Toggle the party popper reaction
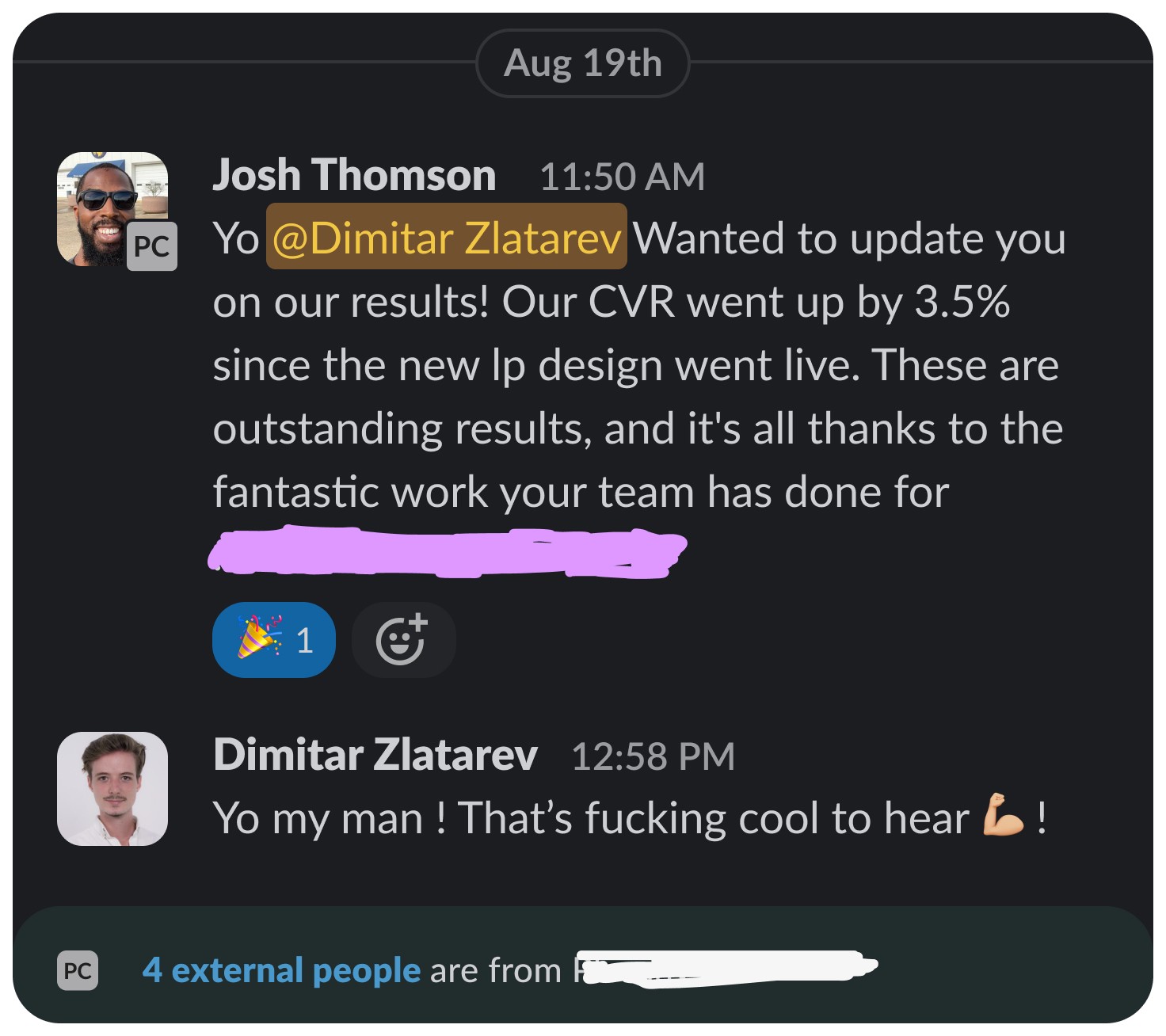 (x=274, y=640)
